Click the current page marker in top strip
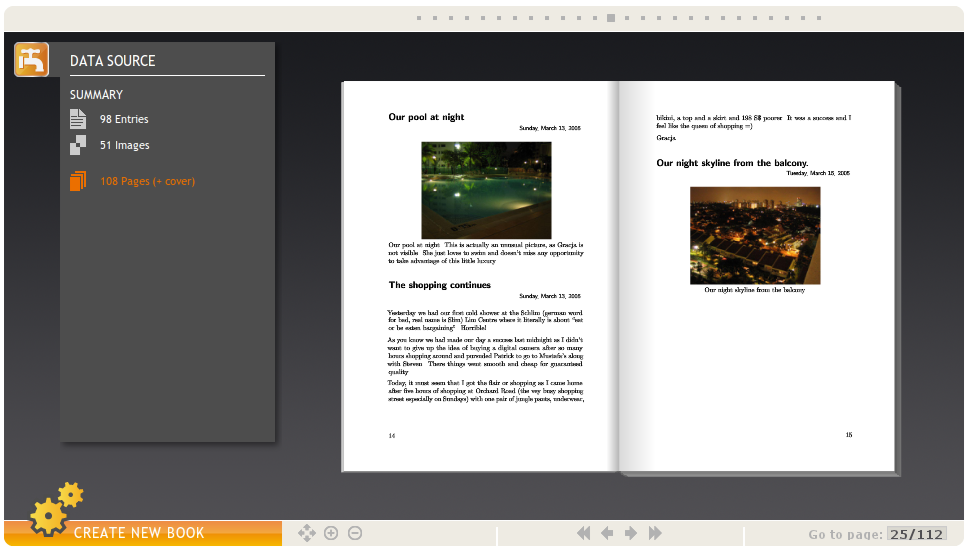 click(611, 18)
